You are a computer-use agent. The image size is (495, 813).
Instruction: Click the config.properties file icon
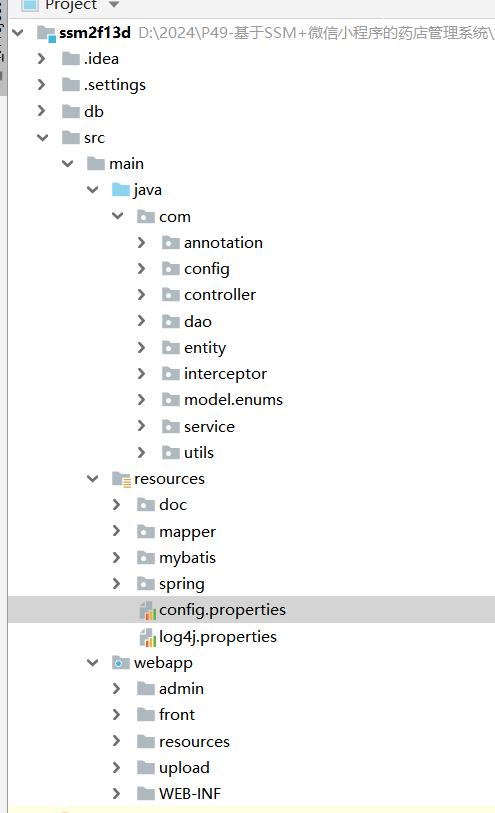coord(148,610)
